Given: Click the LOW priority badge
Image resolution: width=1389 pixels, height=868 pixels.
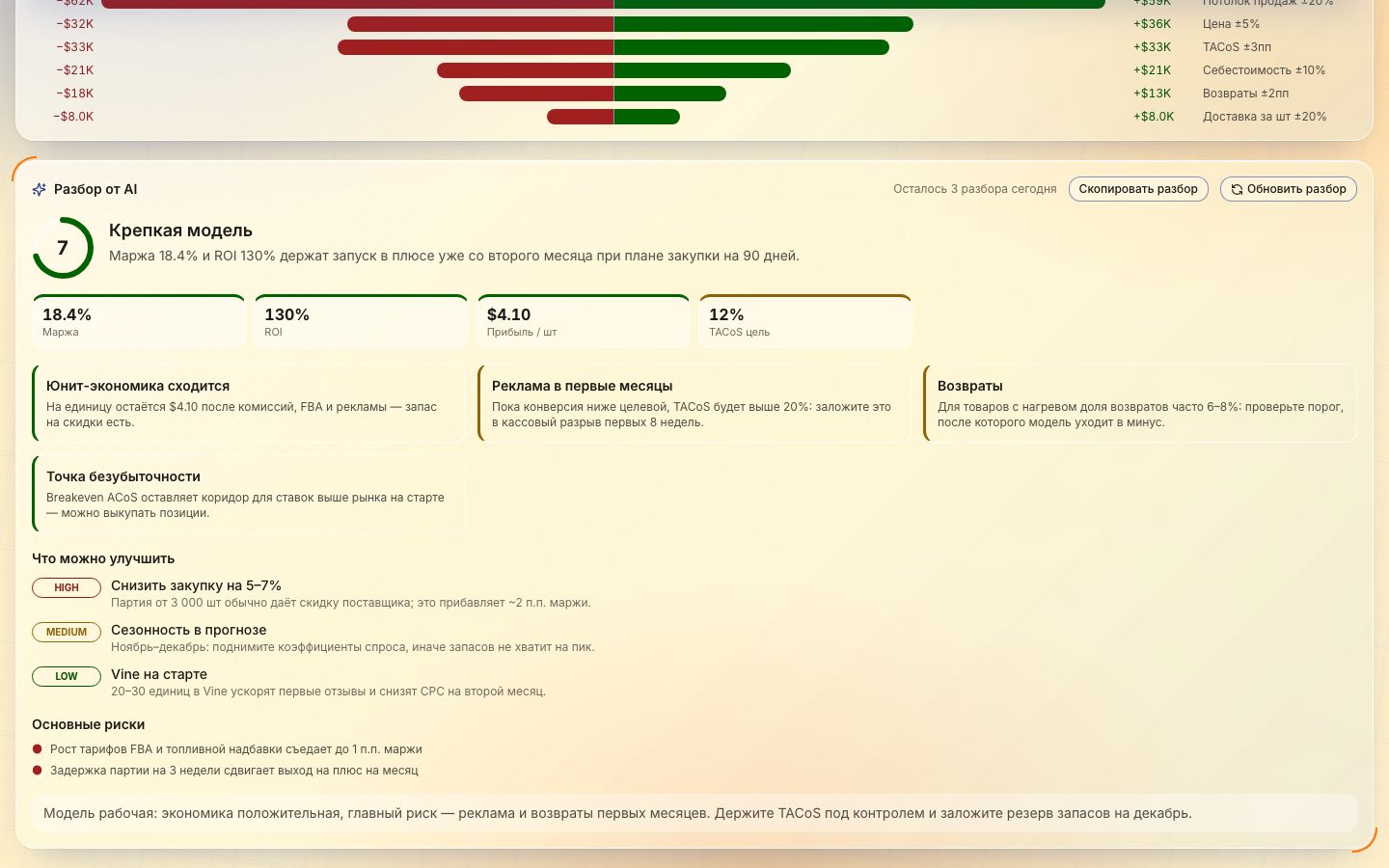Looking at the screenshot, I should (x=67, y=676).
